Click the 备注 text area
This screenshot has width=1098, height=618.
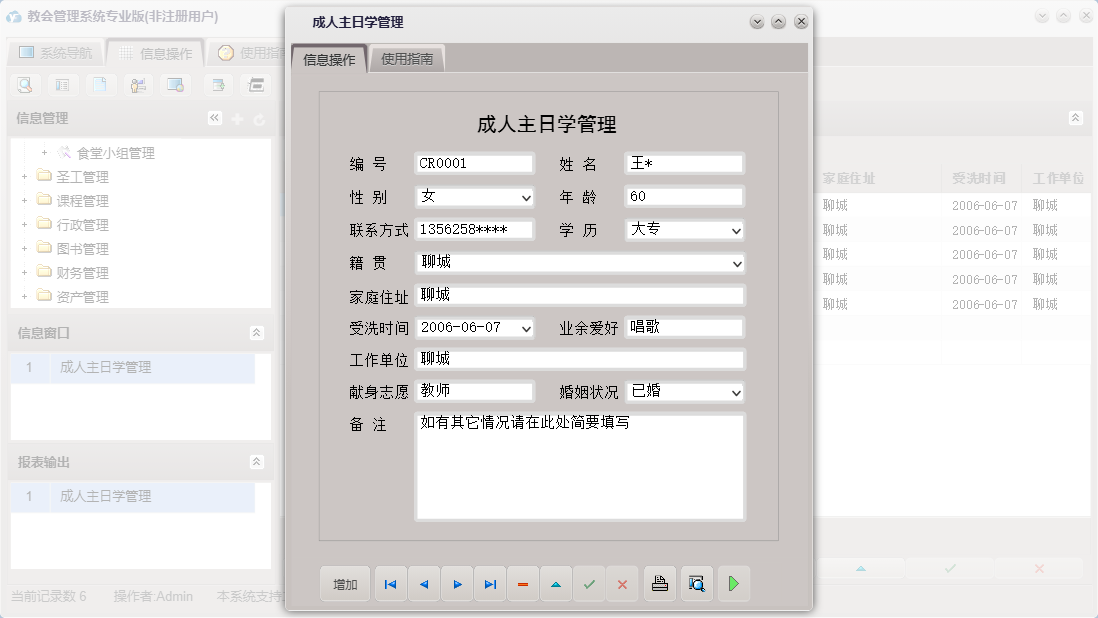580,465
